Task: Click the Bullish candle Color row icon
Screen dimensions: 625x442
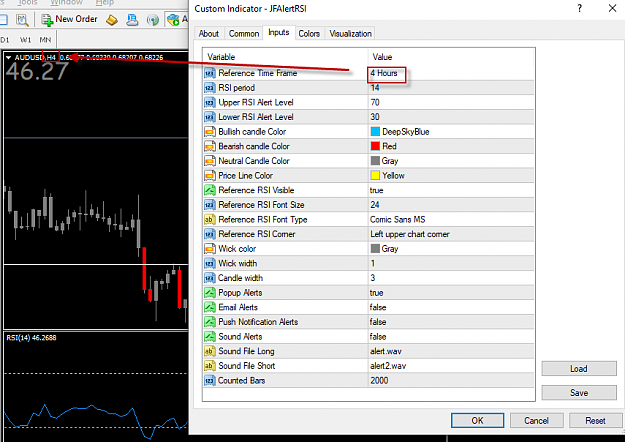Action: [210, 132]
